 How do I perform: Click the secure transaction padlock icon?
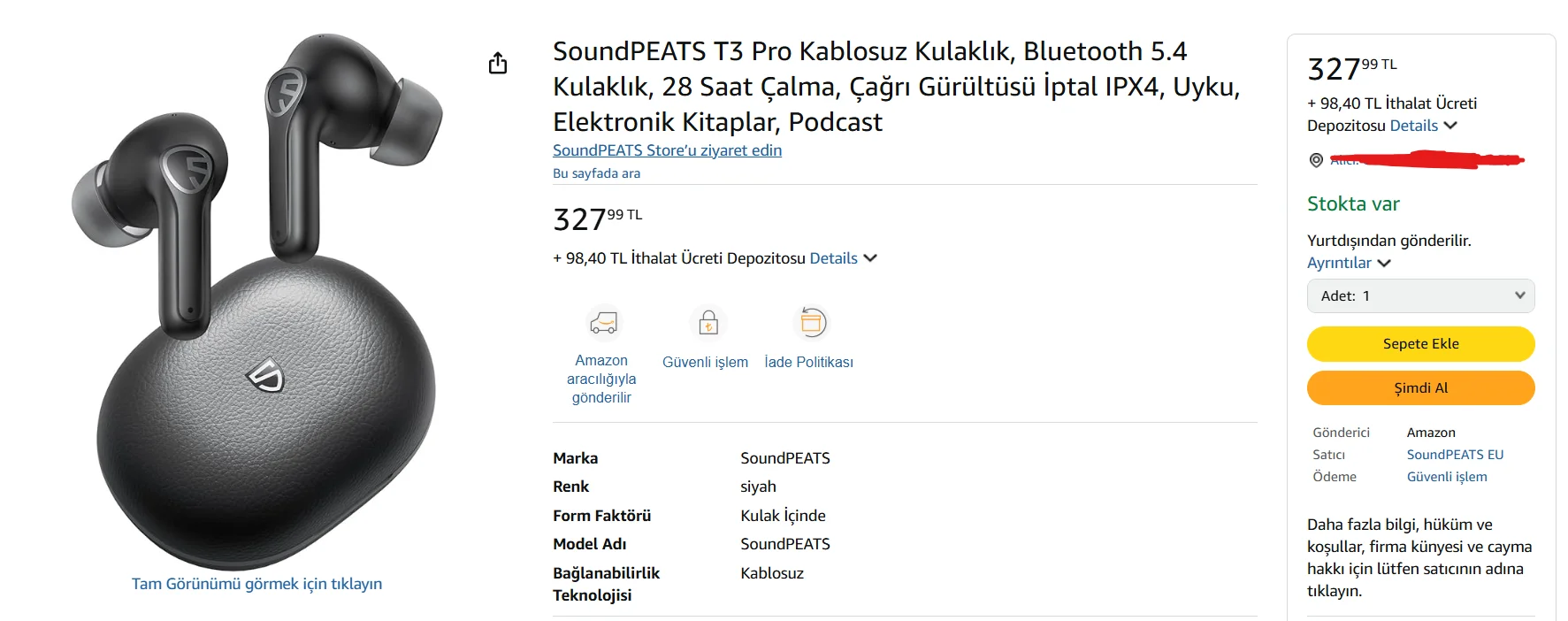pos(708,323)
